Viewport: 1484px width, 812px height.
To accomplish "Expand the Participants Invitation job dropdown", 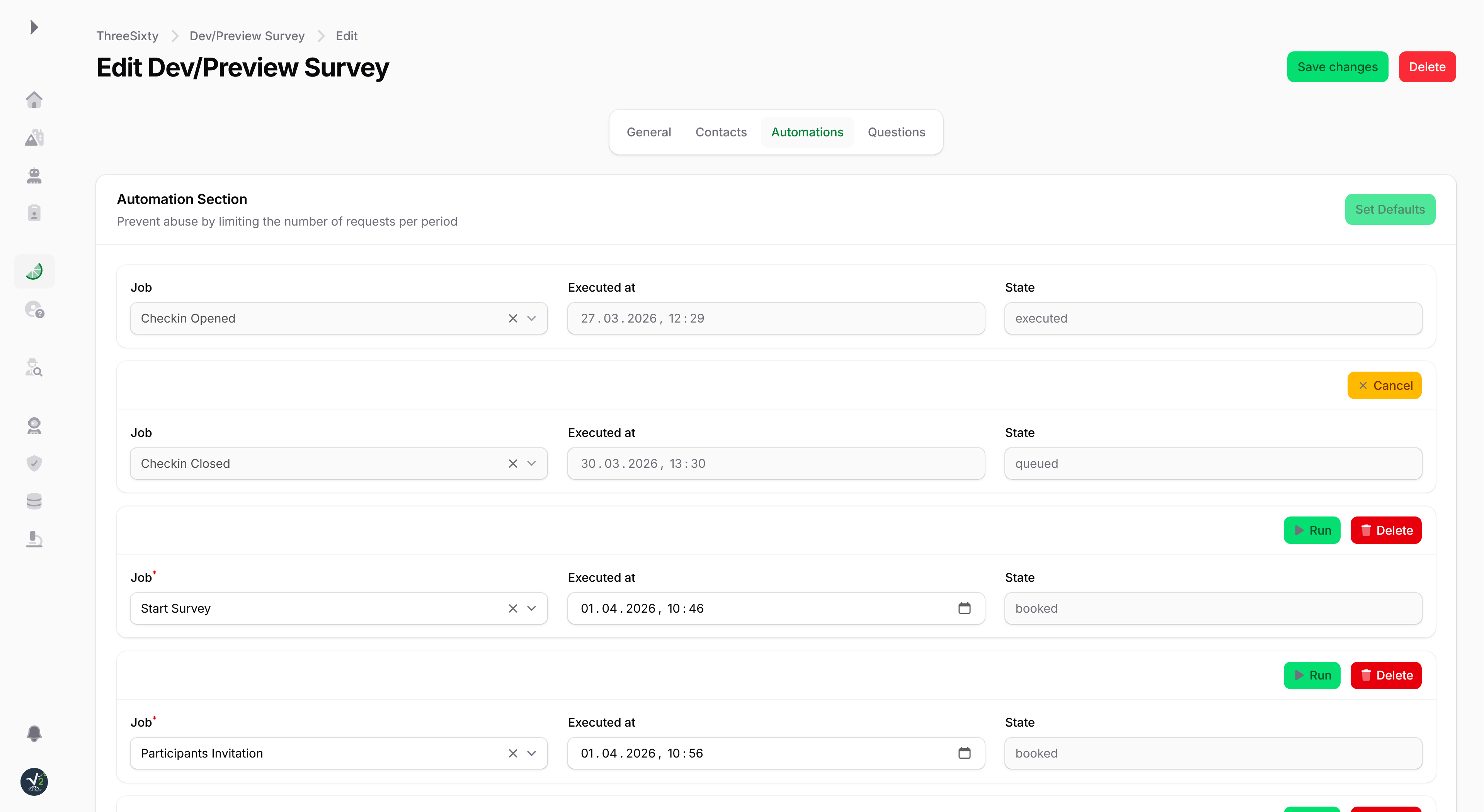I will pyautogui.click(x=532, y=753).
